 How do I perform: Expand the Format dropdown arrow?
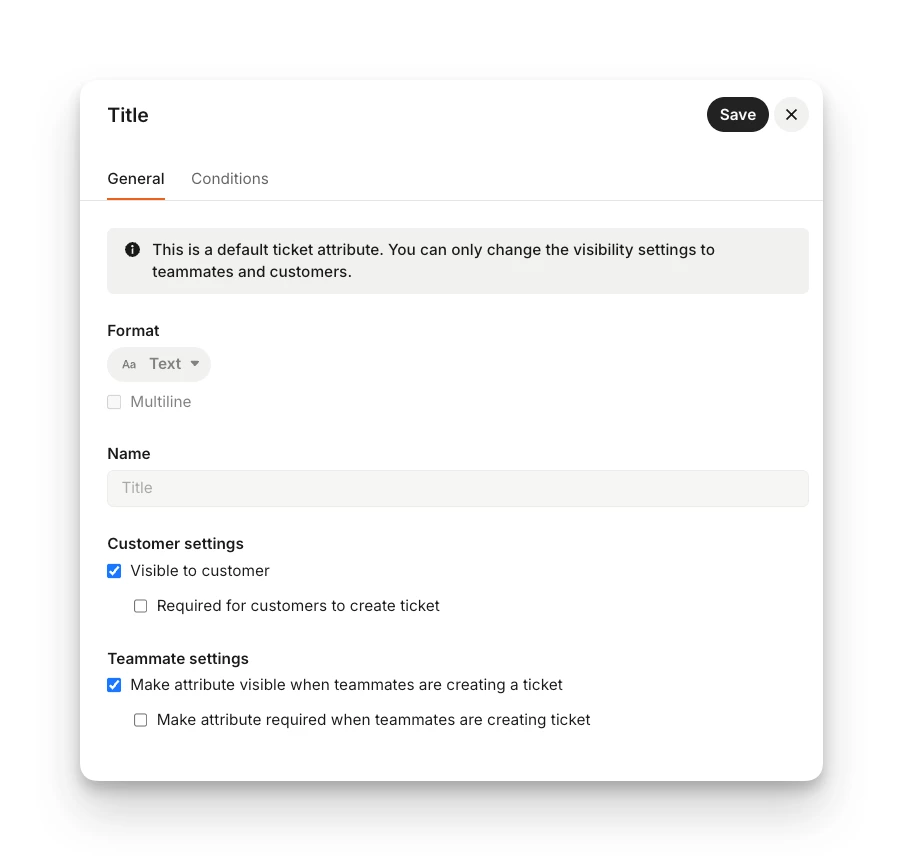(x=195, y=363)
